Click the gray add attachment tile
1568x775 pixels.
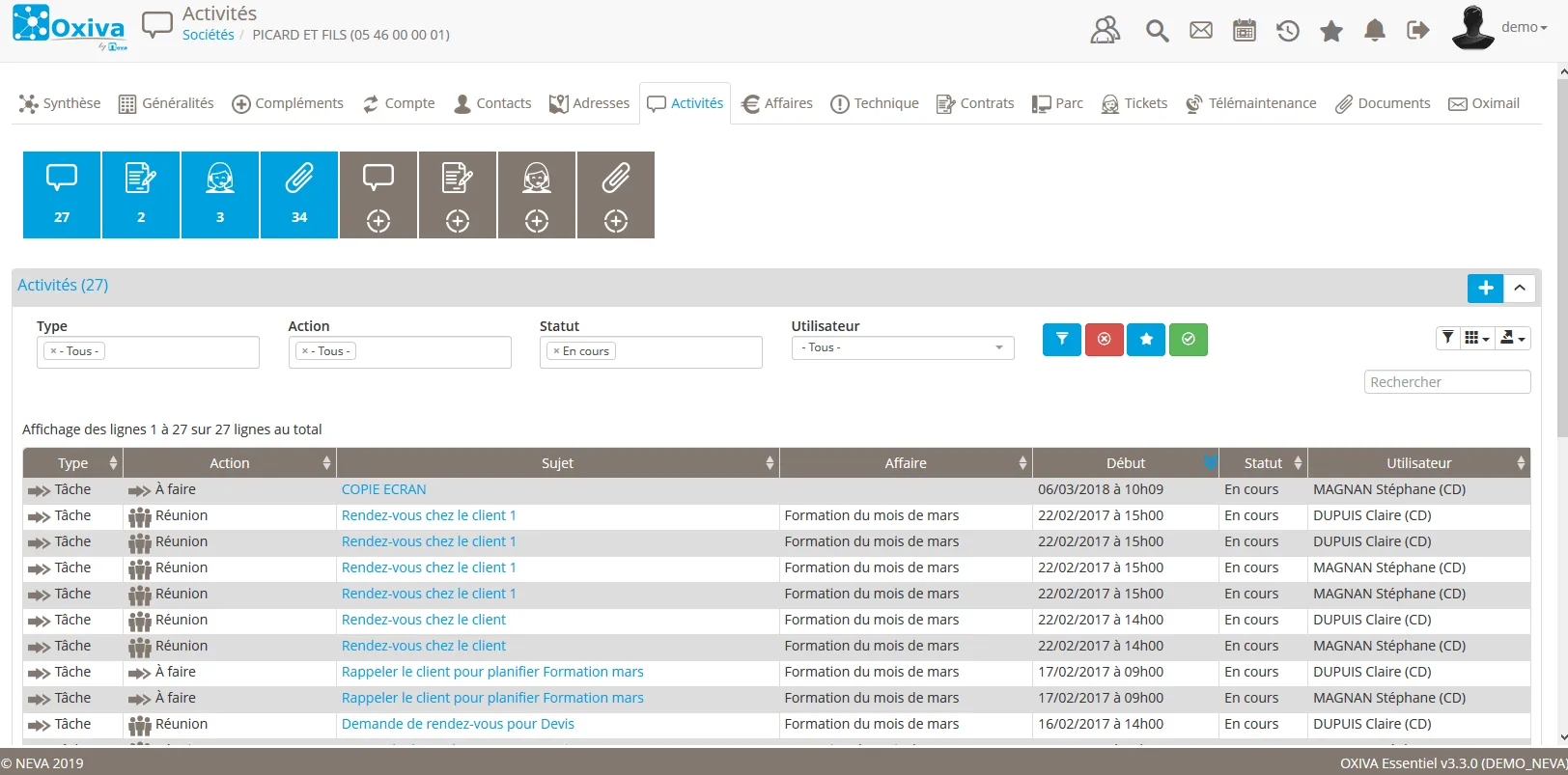point(616,195)
